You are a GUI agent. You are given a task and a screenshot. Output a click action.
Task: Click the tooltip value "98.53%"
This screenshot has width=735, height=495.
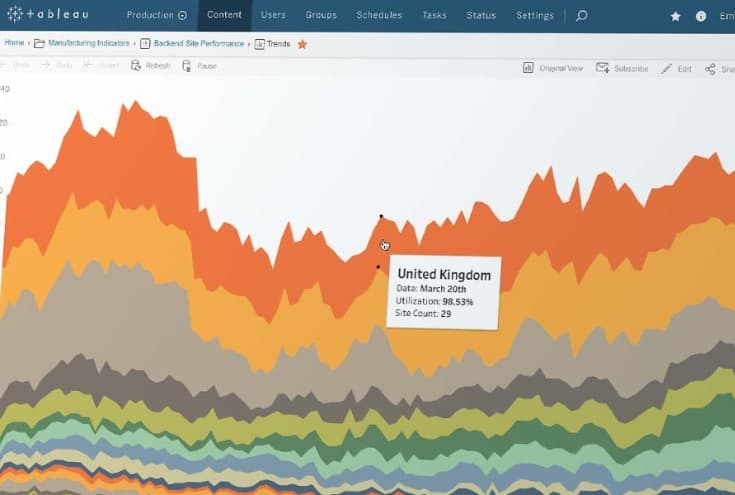[x=458, y=301]
